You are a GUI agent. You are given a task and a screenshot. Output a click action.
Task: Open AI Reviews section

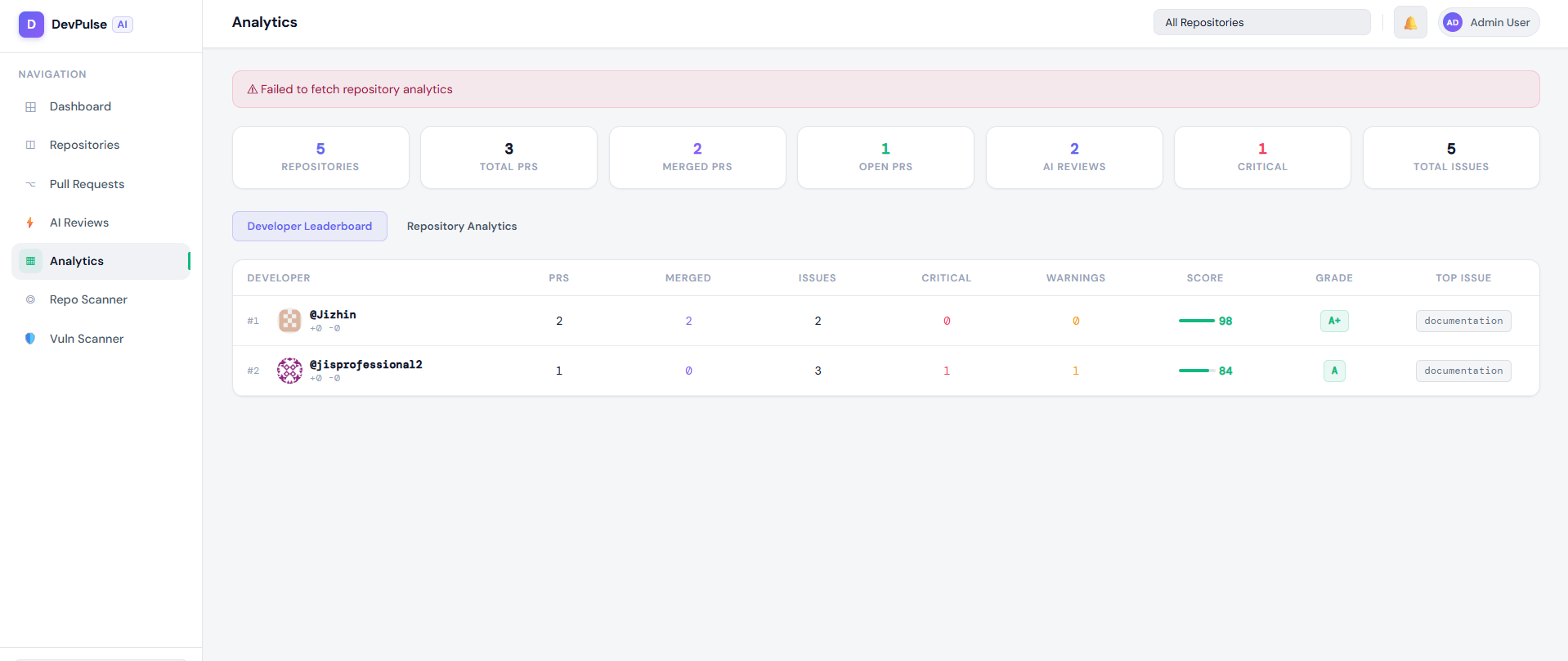101,223
